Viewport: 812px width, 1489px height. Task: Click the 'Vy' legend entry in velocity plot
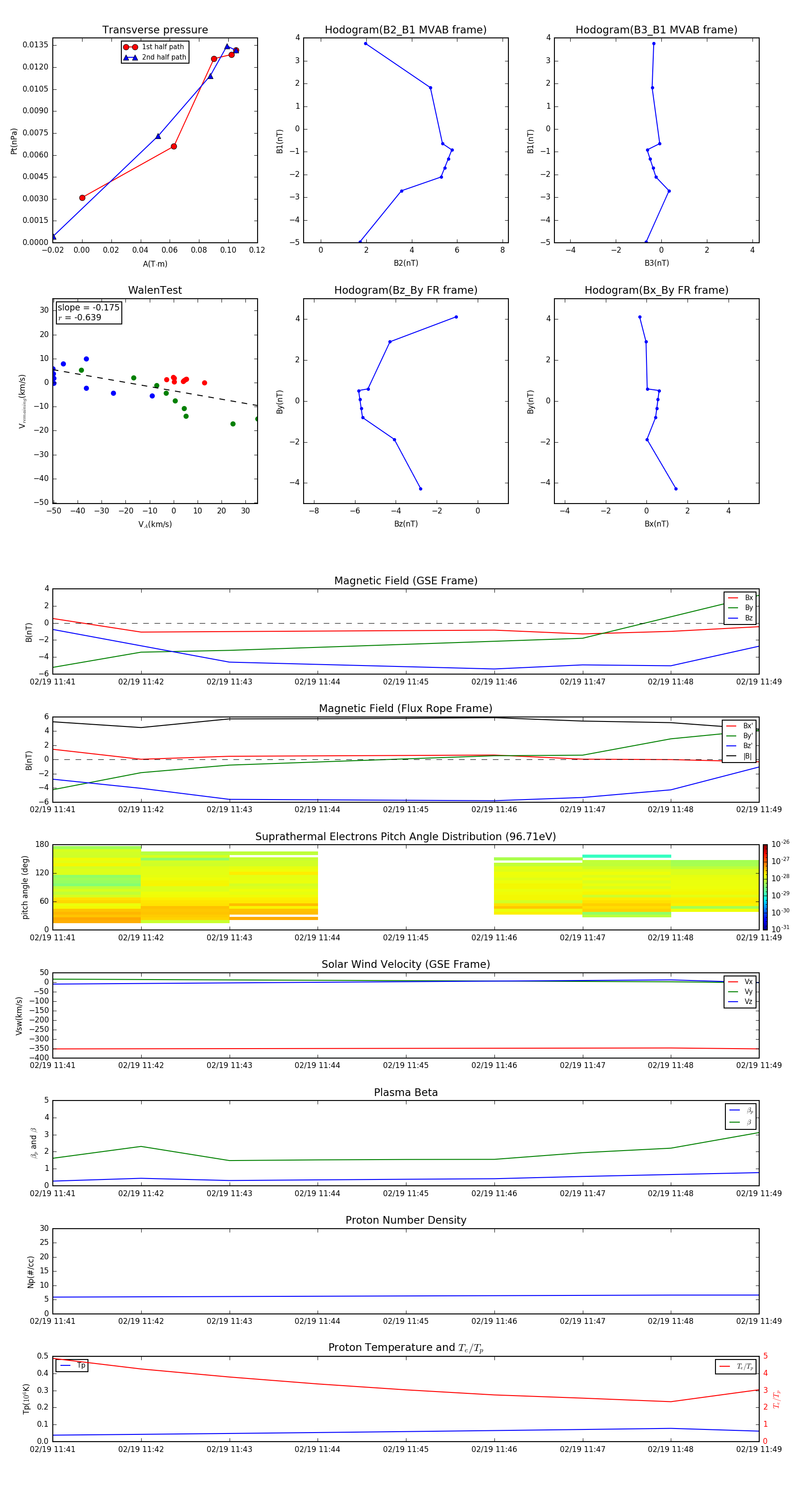(x=740, y=991)
